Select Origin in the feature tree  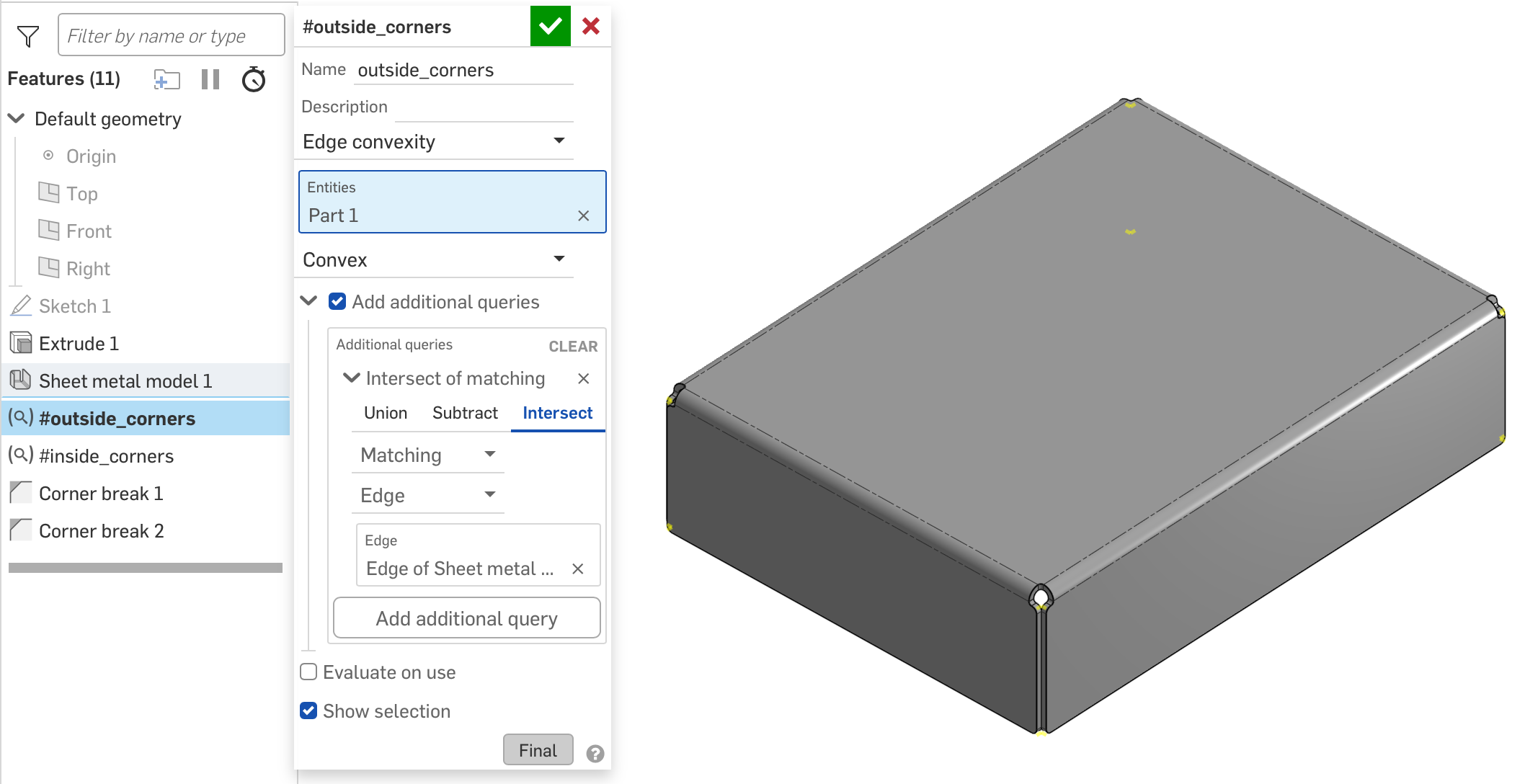[91, 156]
